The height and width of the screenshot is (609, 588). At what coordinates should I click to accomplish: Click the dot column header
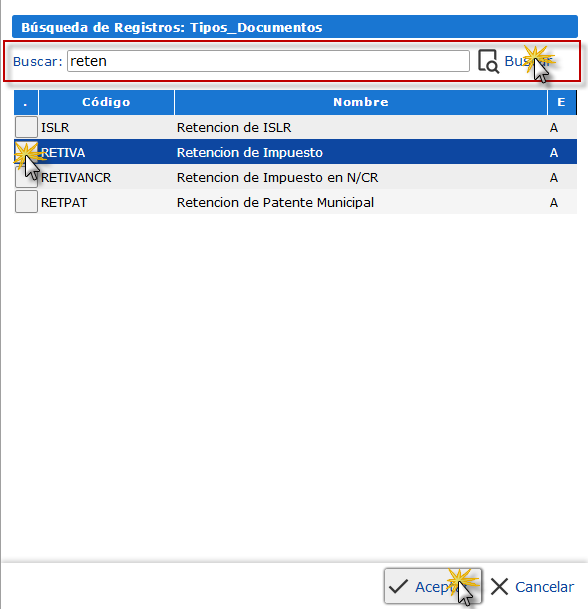(26, 102)
